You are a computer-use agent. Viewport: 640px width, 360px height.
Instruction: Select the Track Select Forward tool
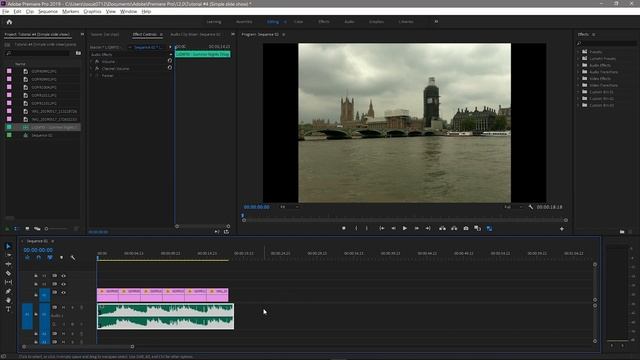8,255
